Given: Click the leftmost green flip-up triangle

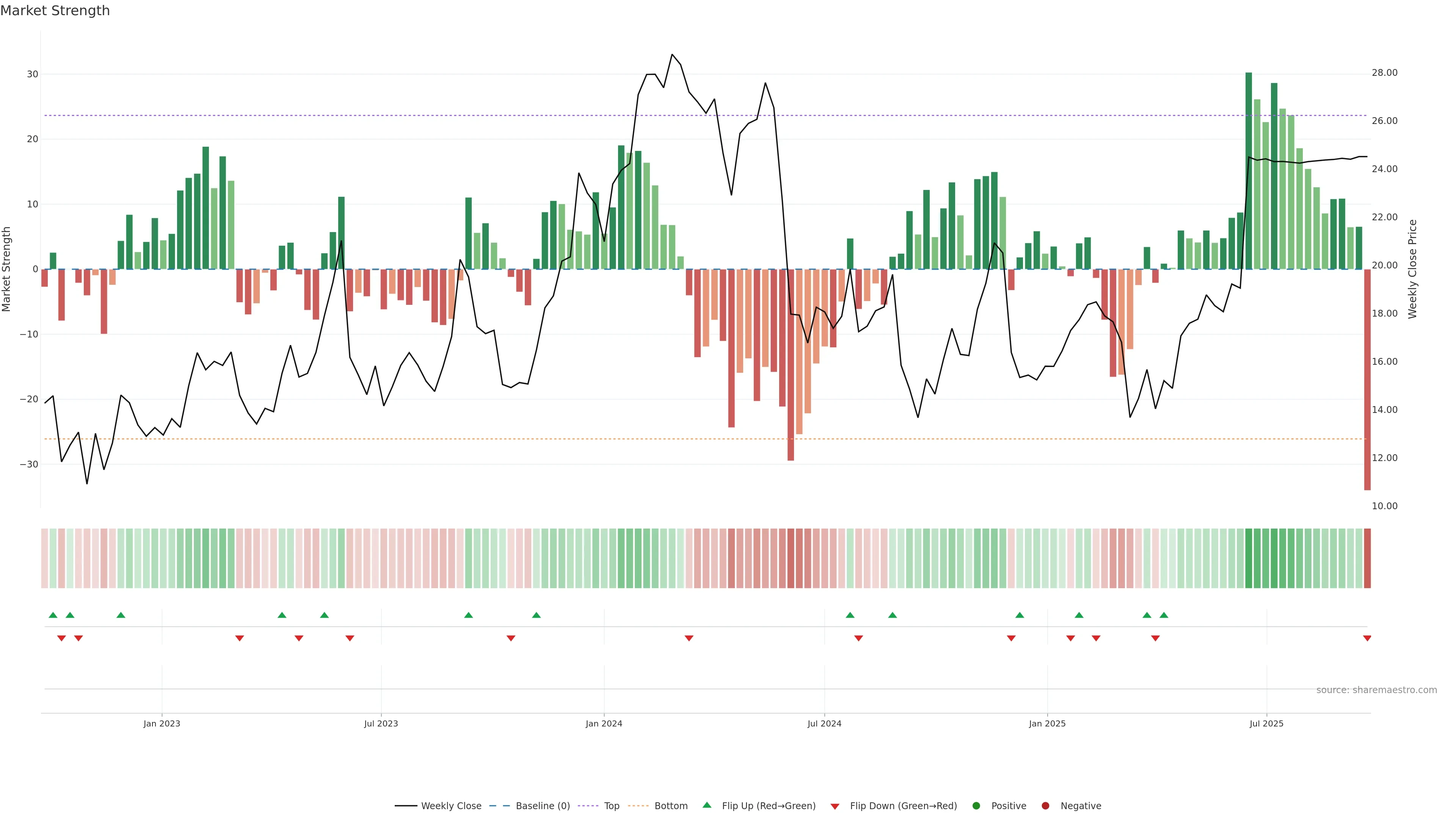Looking at the screenshot, I should (x=53, y=615).
